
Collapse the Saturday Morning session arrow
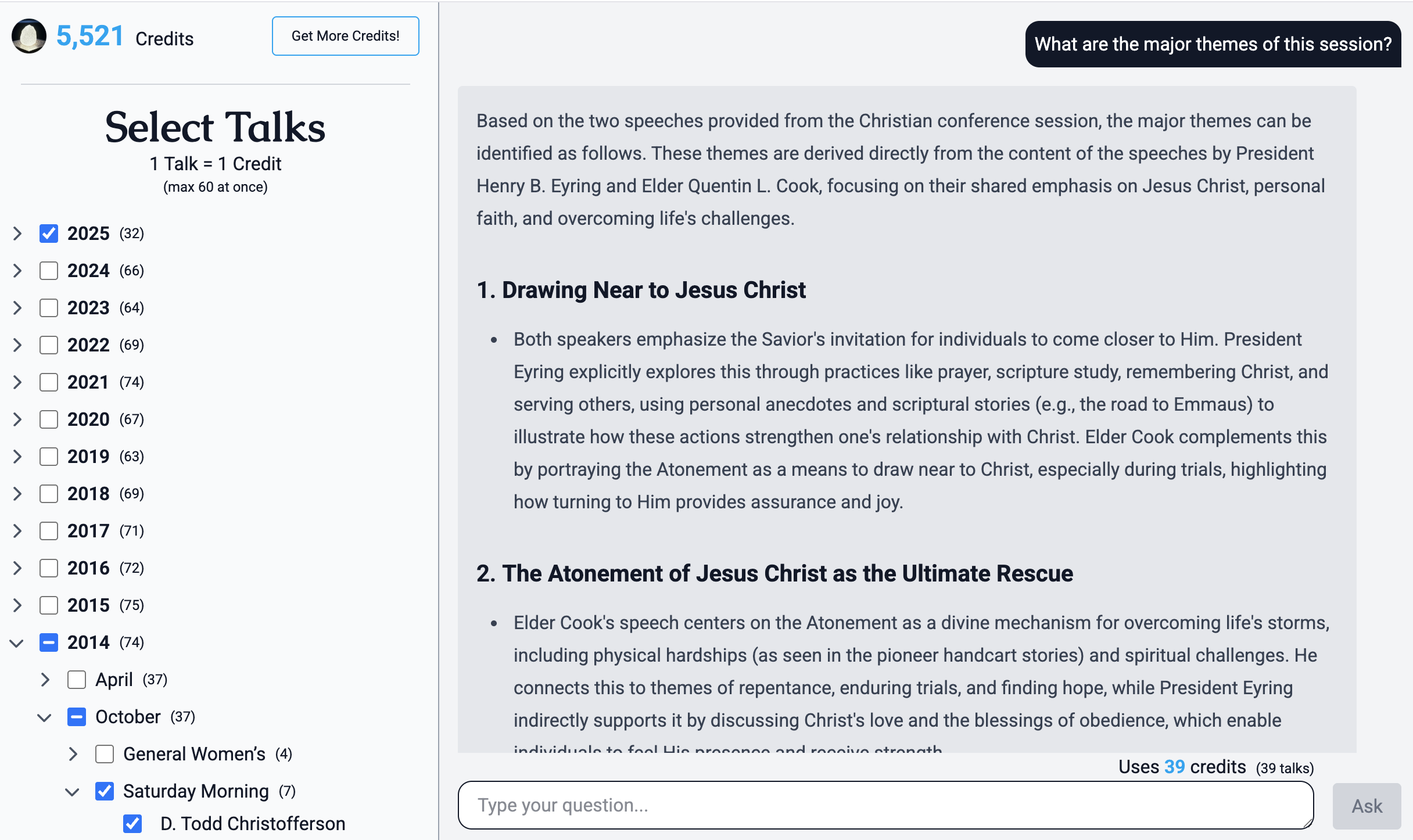pyautogui.click(x=73, y=792)
